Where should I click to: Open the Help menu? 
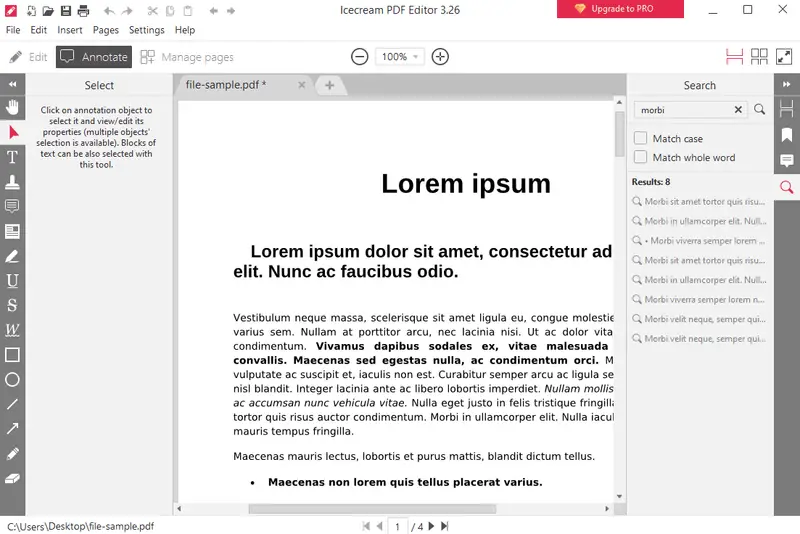[185, 30]
